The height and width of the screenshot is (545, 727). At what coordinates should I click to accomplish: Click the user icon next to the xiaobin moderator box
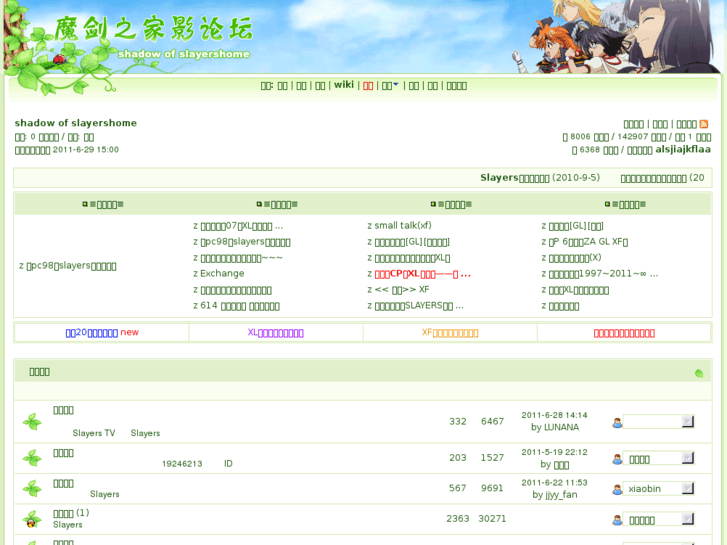pyautogui.click(x=617, y=489)
